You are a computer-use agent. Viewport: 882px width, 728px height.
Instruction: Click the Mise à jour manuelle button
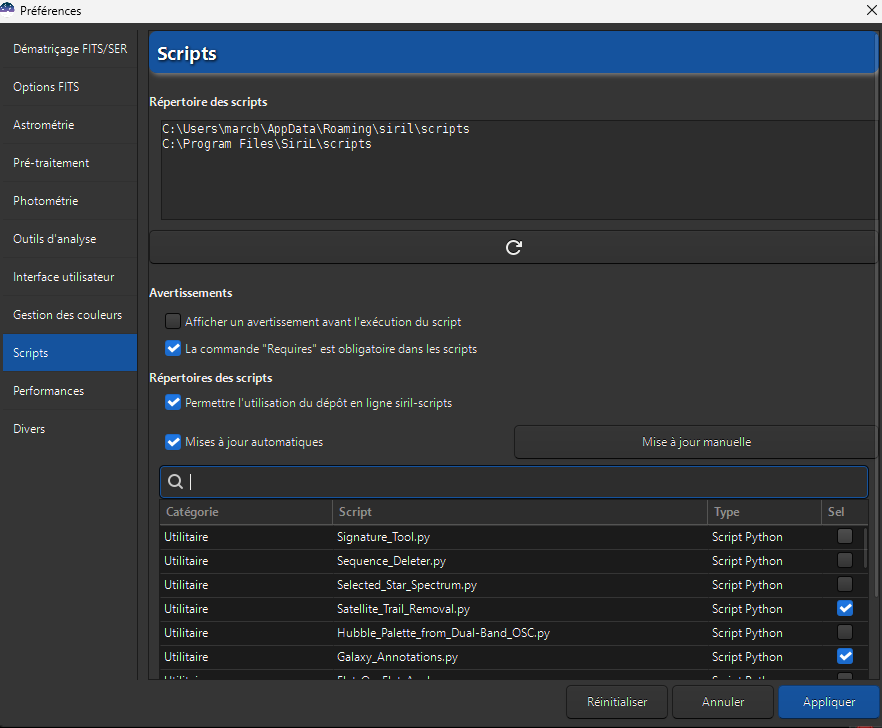[696, 442]
